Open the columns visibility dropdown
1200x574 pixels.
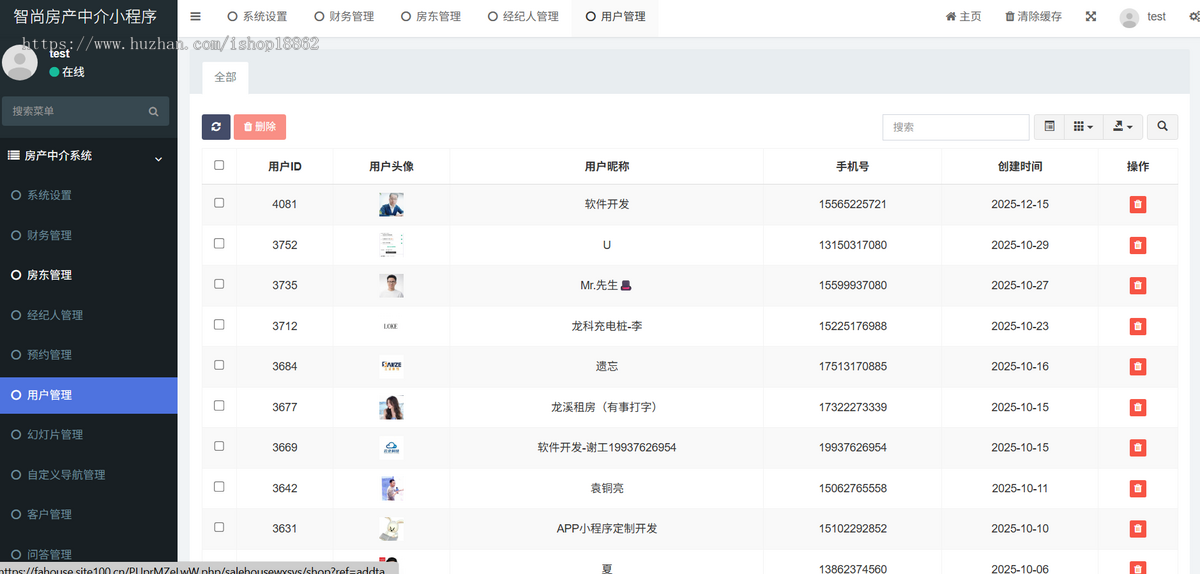click(1083, 127)
